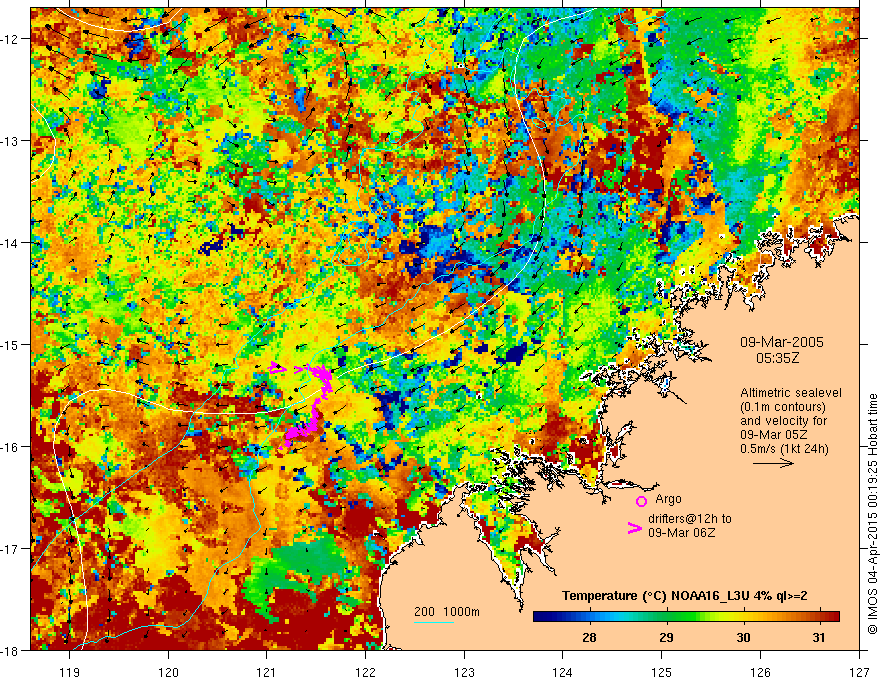Viewport: 880px width, 680px height.
Task: Click the cyan 200m bathymetry legend line
Action: coord(434,622)
